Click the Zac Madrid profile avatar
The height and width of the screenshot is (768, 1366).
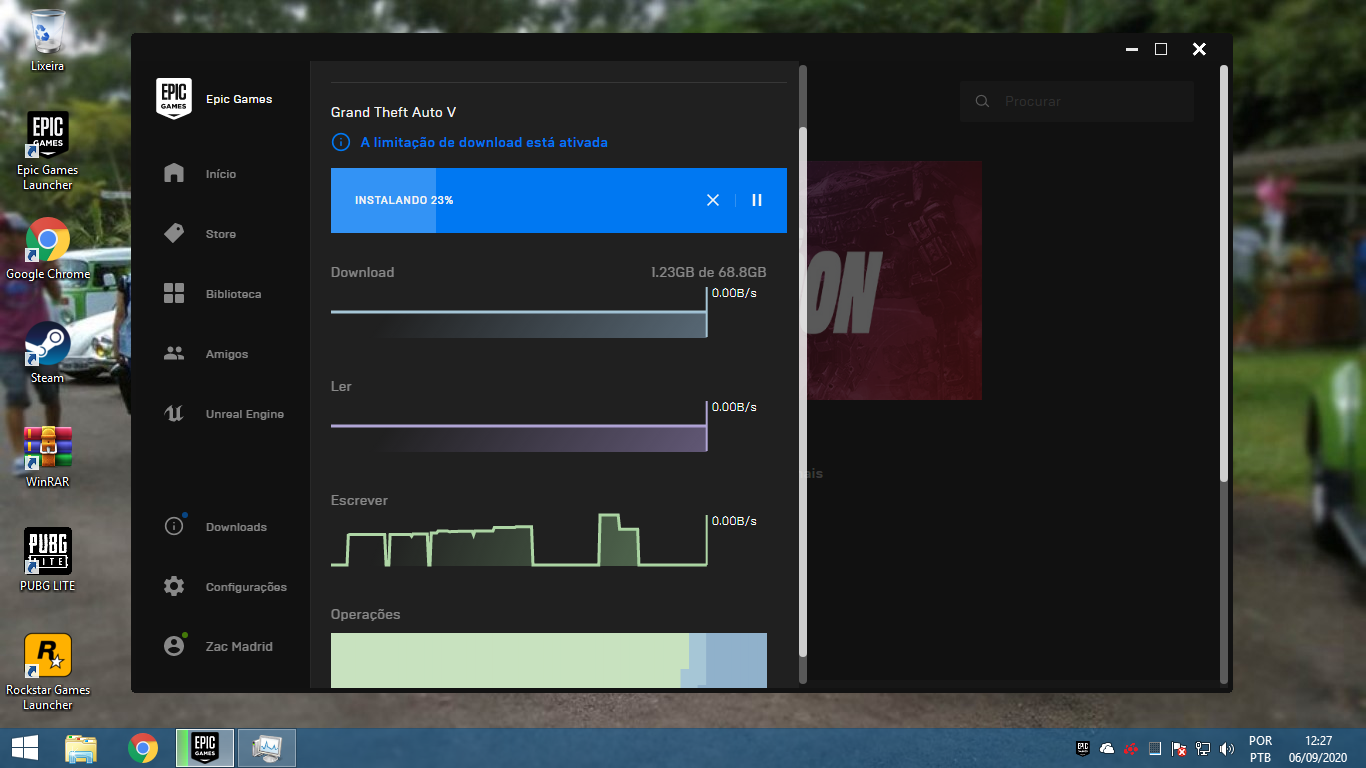click(174, 646)
